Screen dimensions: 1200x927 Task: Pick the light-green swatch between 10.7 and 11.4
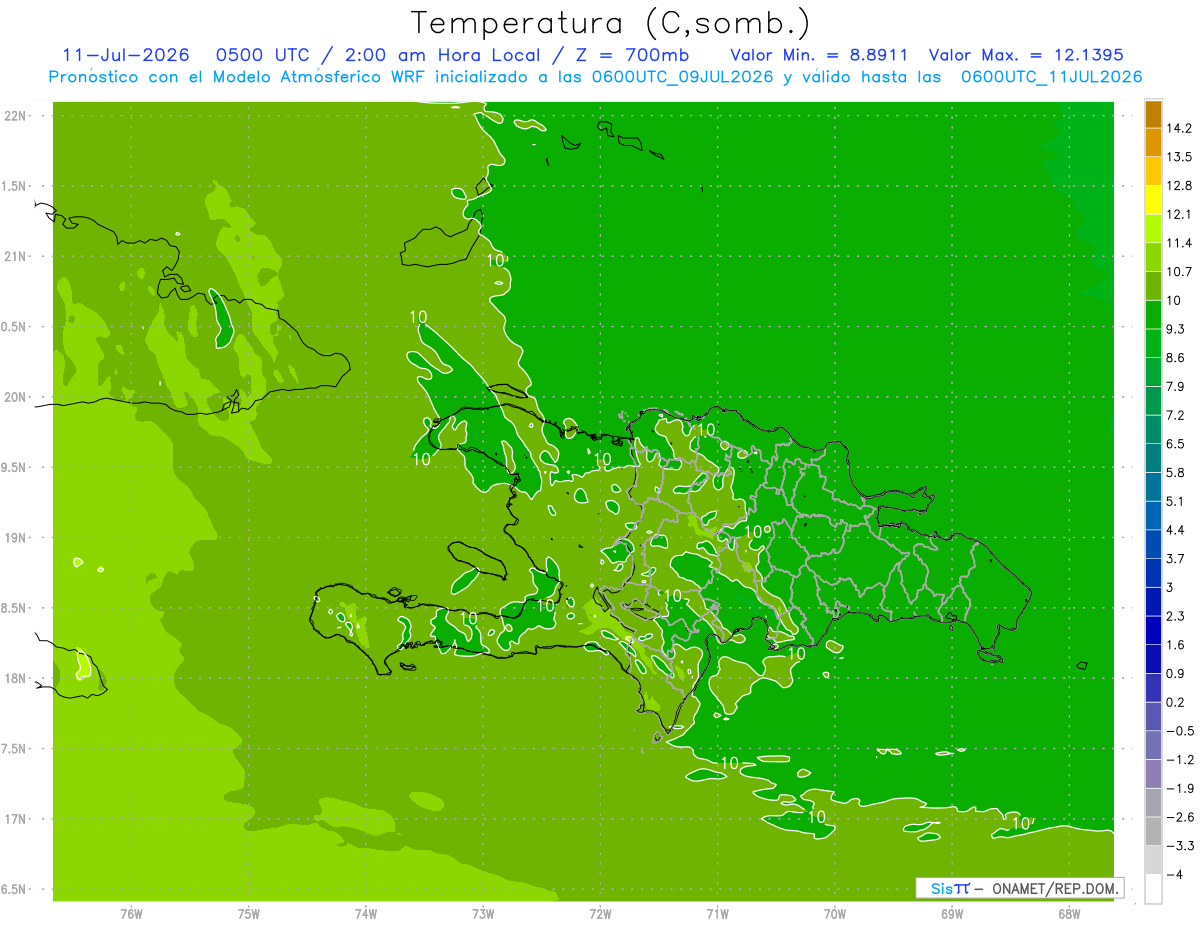1153,258
